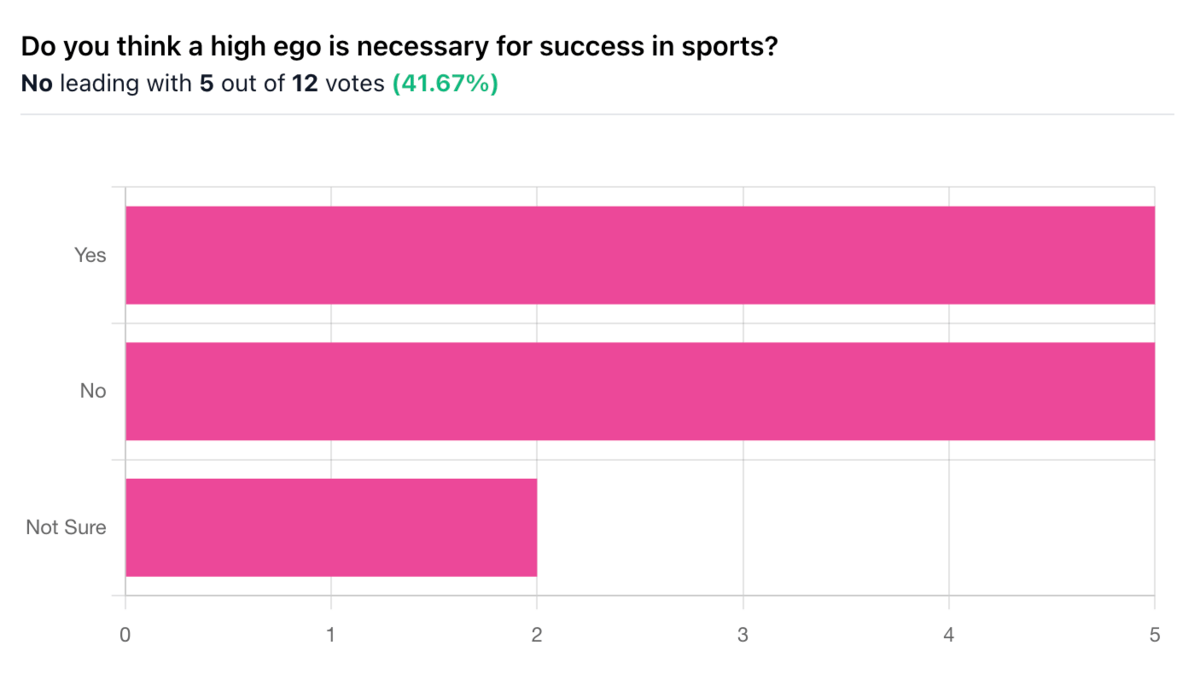Click the word votes in subtitle
Screen dimensions: 1200x686
(x=355, y=84)
